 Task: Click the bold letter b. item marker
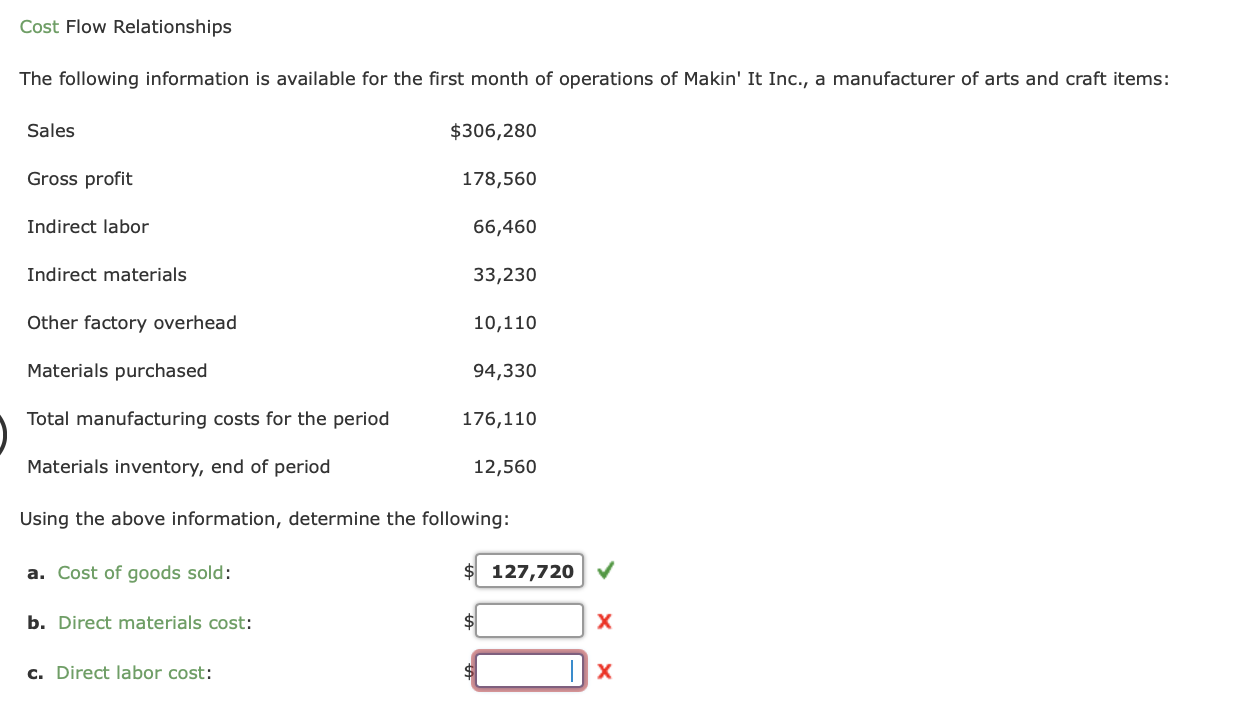[x=35, y=622]
